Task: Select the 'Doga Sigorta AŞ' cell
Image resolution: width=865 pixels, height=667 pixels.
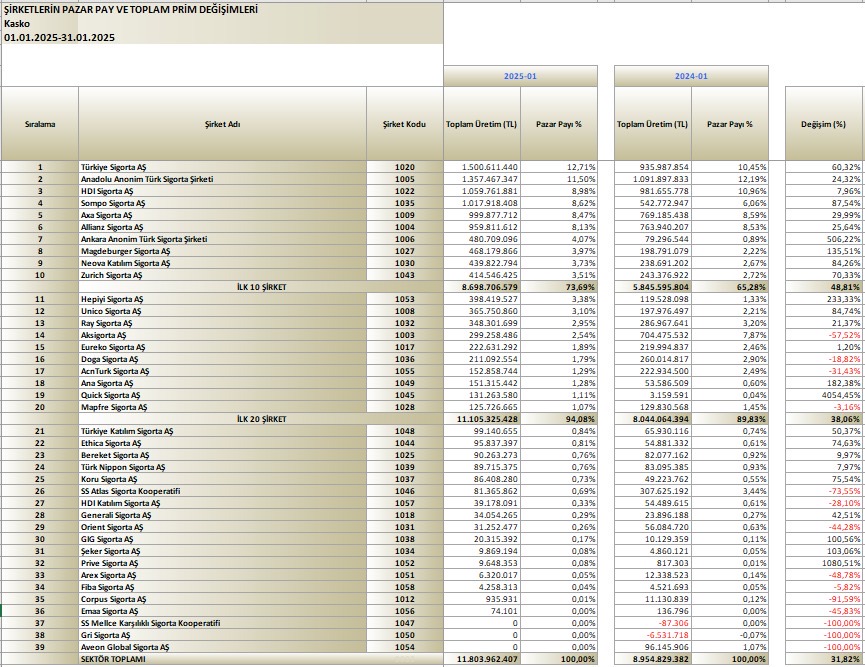Action: point(222,359)
